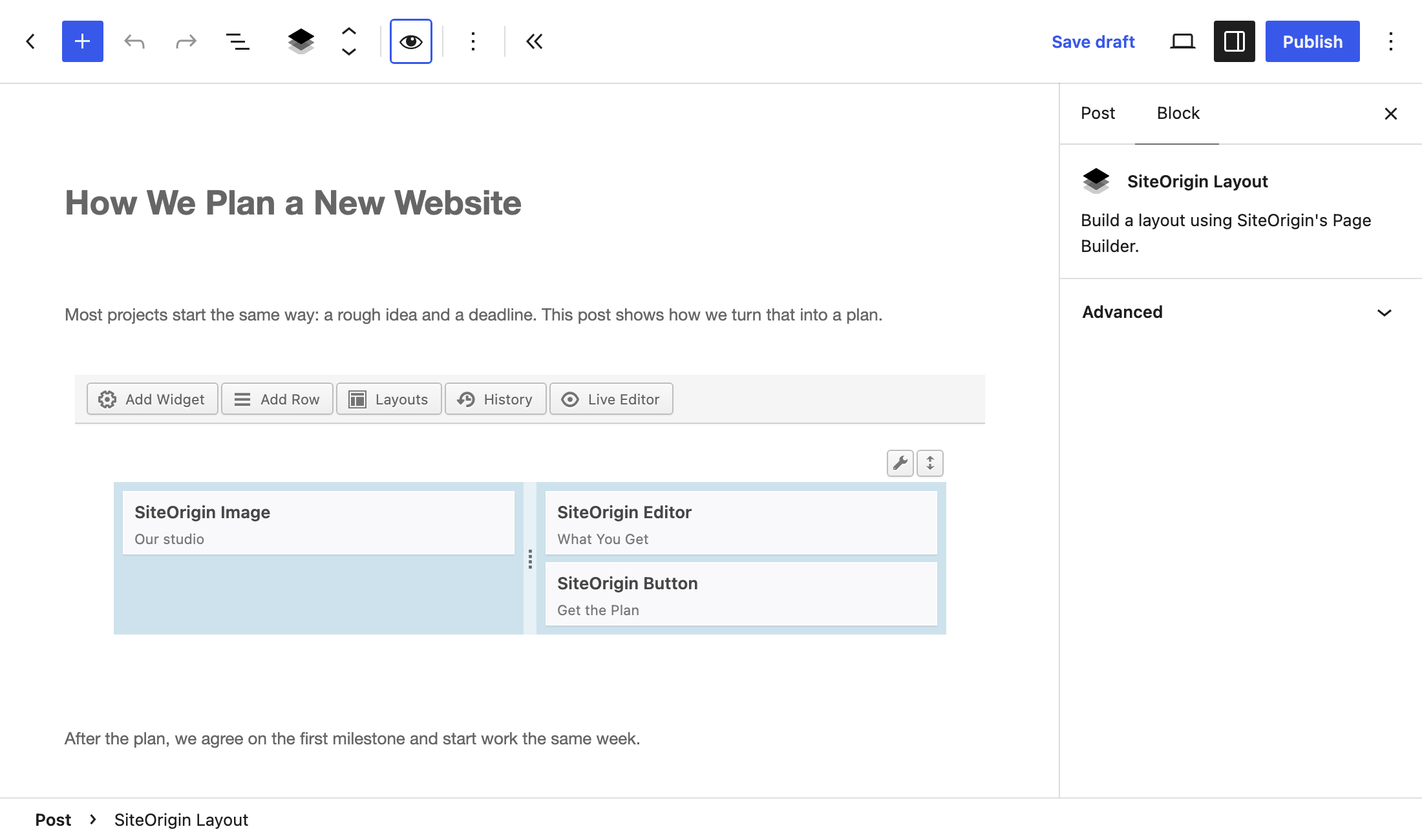Click Post in the breadcrumb bar
Image resolution: width=1422 pixels, height=840 pixels.
[x=53, y=819]
